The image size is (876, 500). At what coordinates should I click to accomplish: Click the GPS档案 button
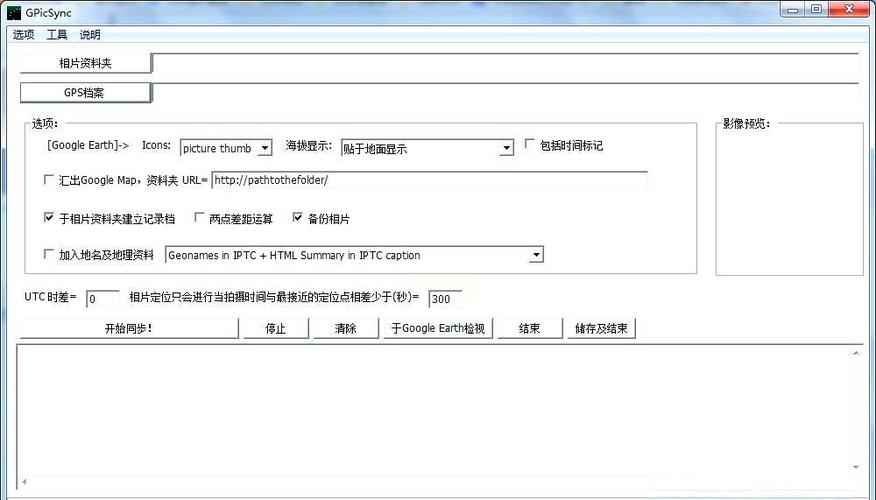(x=85, y=93)
